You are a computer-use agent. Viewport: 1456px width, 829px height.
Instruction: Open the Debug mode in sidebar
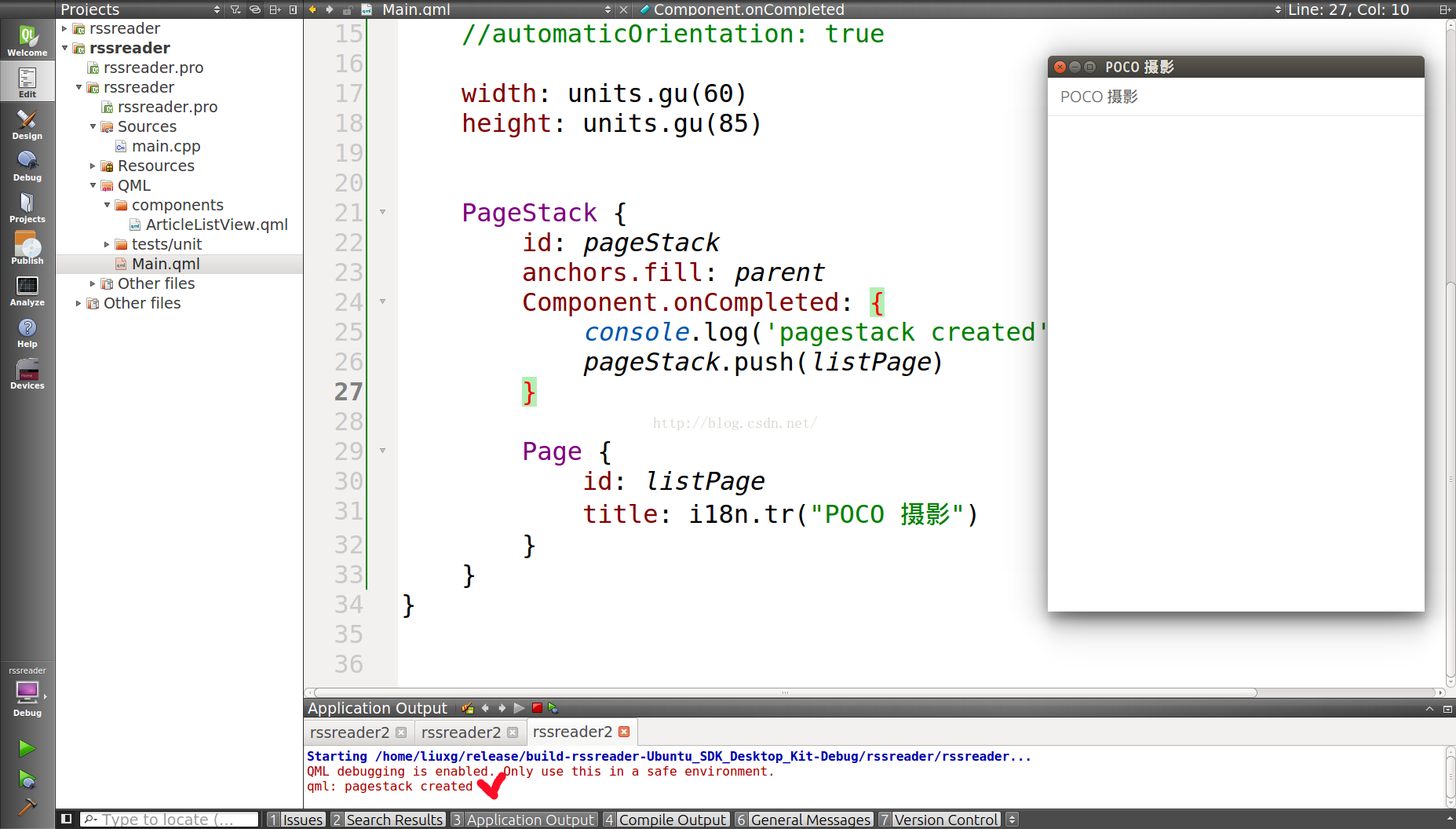coord(27,166)
